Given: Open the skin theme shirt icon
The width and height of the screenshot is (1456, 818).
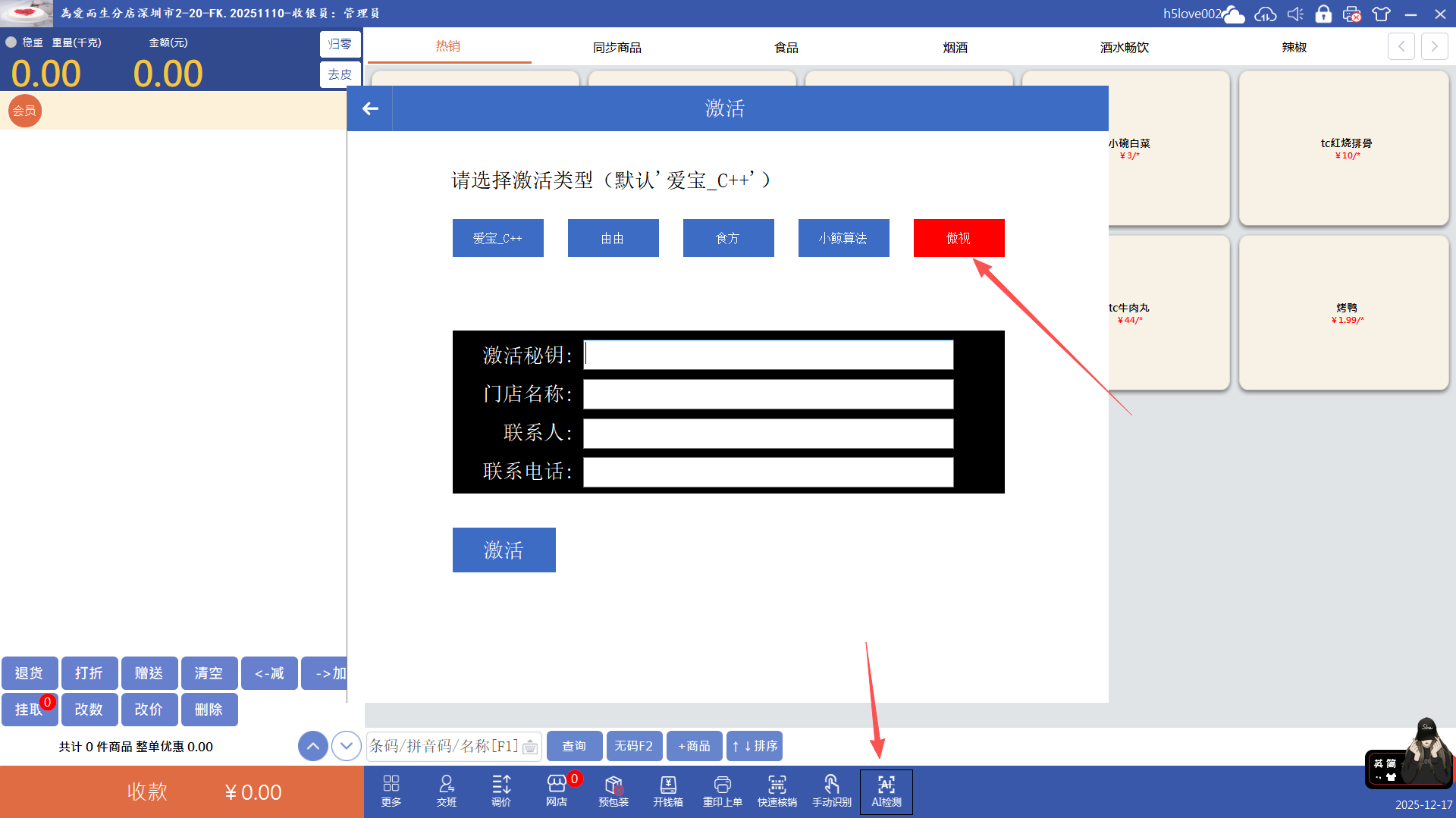Looking at the screenshot, I should coord(1381,14).
